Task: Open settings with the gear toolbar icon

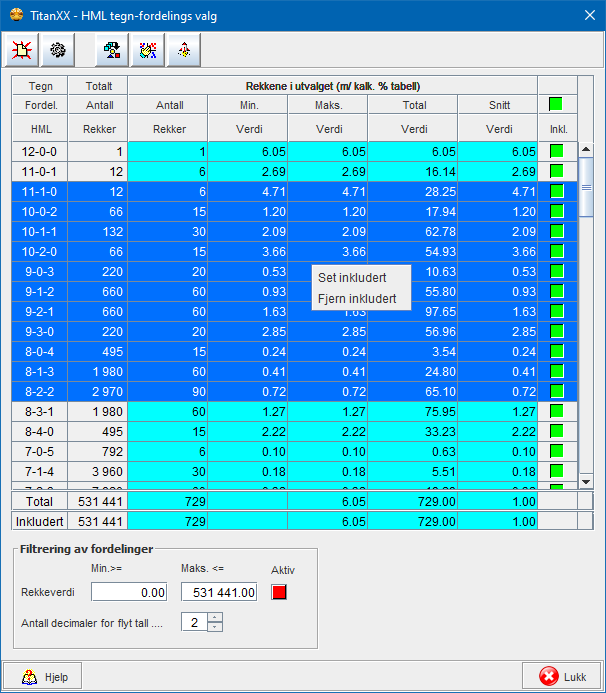Action: (57, 50)
